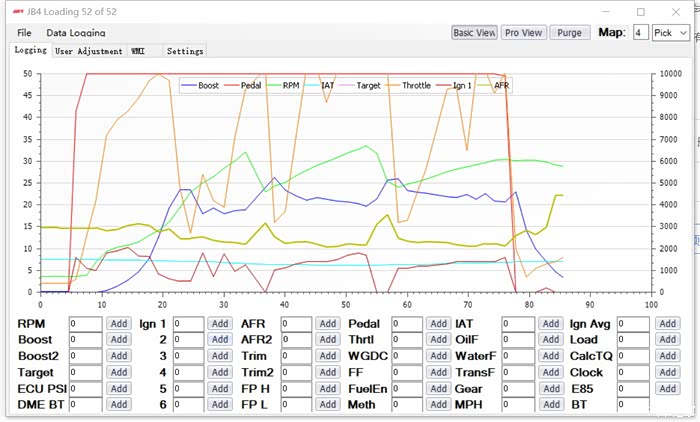Click Add beside the E85 field
Viewport: 700px width, 422px height.
[x=667, y=388]
